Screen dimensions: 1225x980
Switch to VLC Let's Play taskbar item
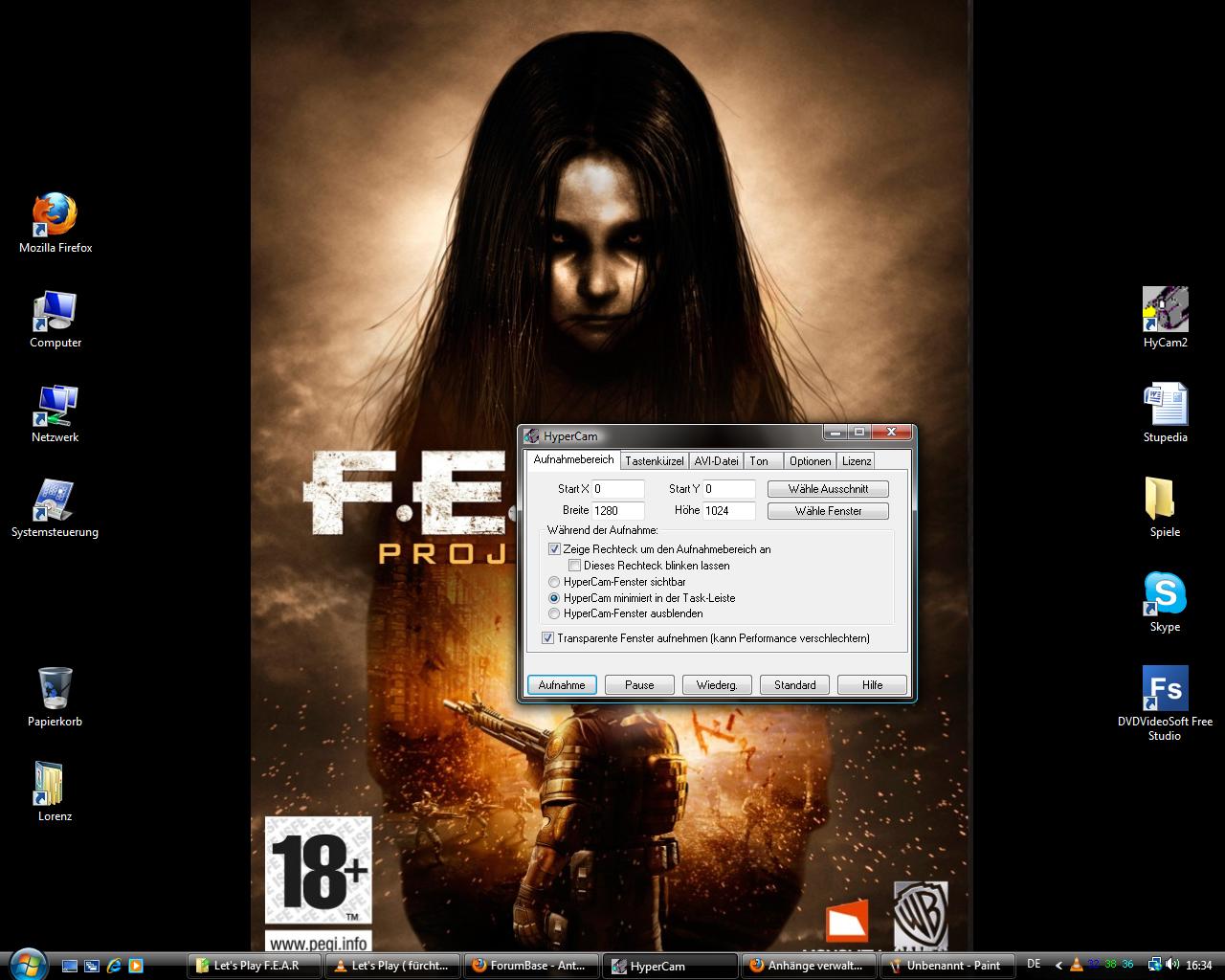tap(393, 966)
